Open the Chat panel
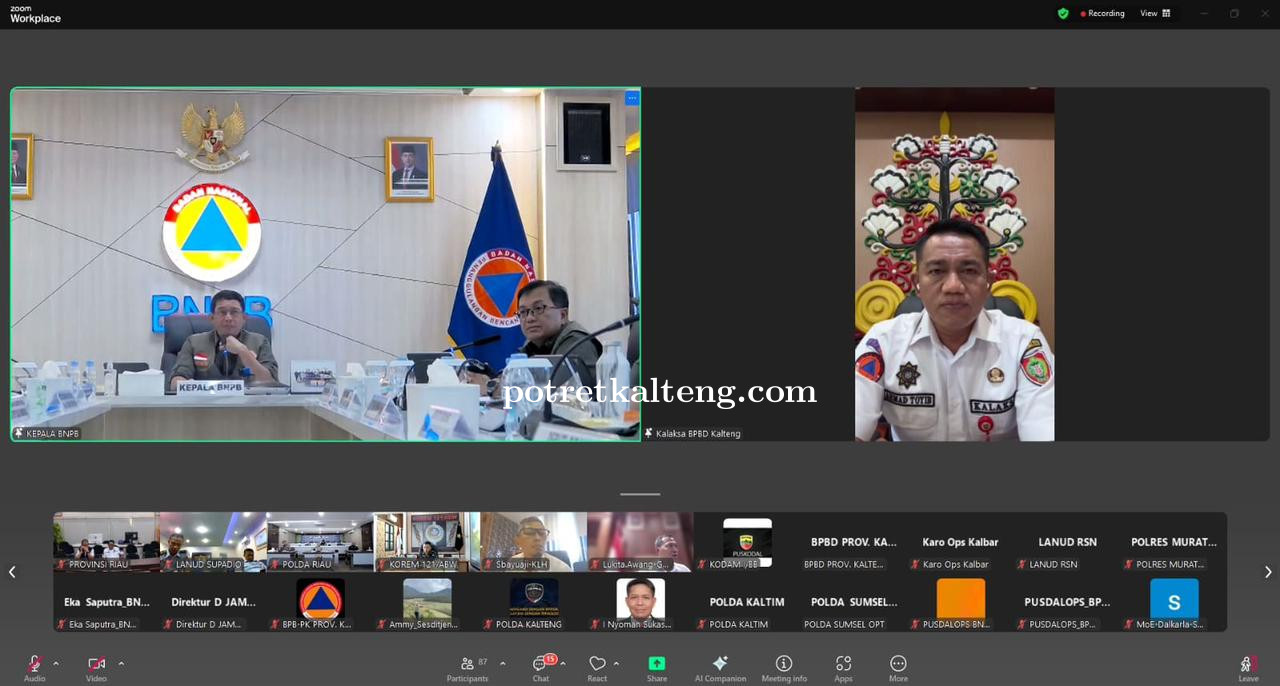This screenshot has height=686, width=1280. (x=541, y=665)
